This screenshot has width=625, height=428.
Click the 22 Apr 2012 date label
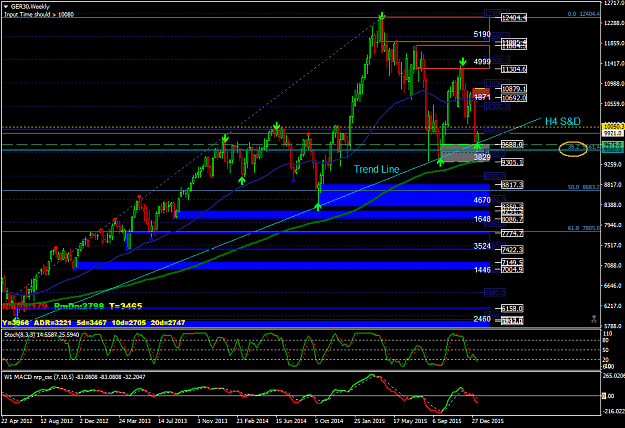click(x=17, y=421)
